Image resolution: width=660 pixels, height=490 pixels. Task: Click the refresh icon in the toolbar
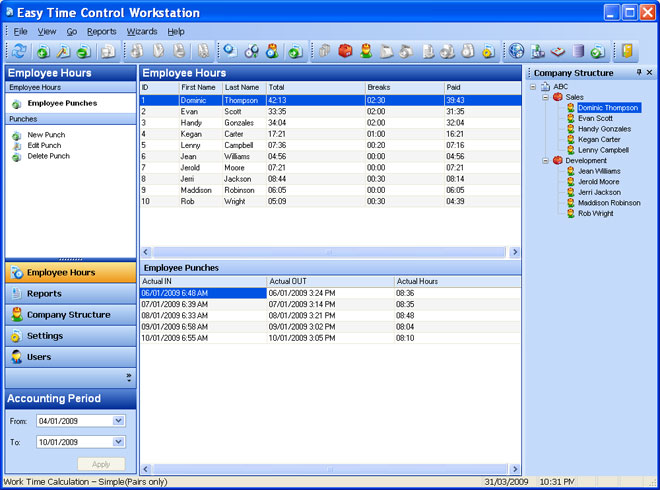coord(21,51)
